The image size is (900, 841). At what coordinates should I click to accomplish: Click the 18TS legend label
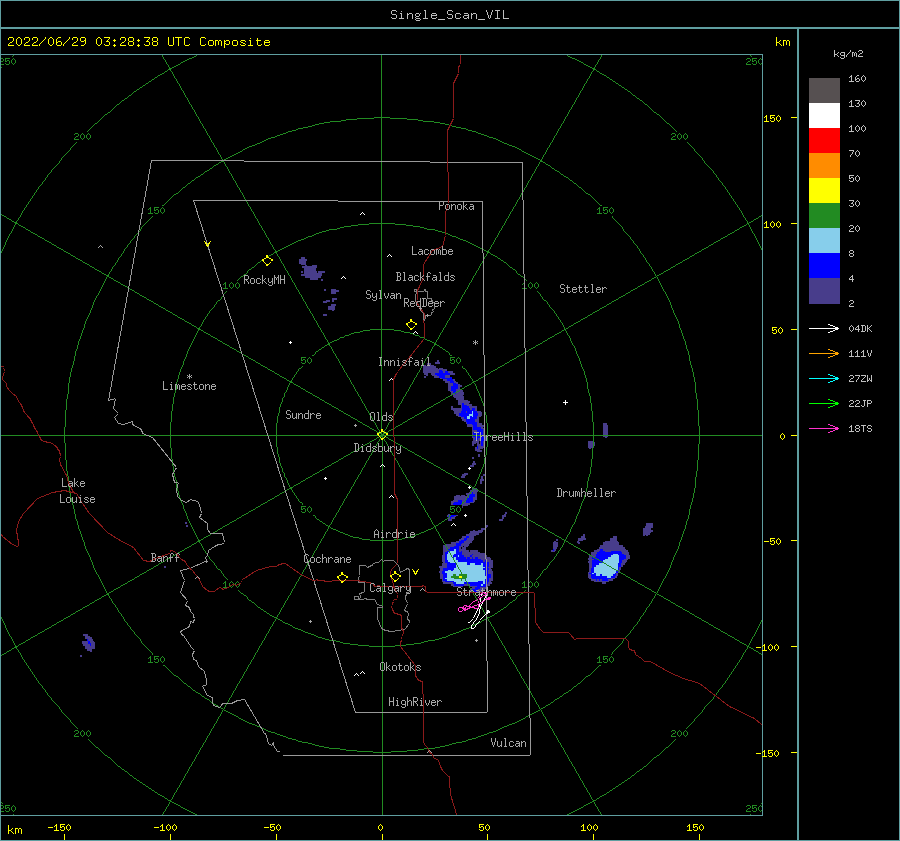click(860, 428)
